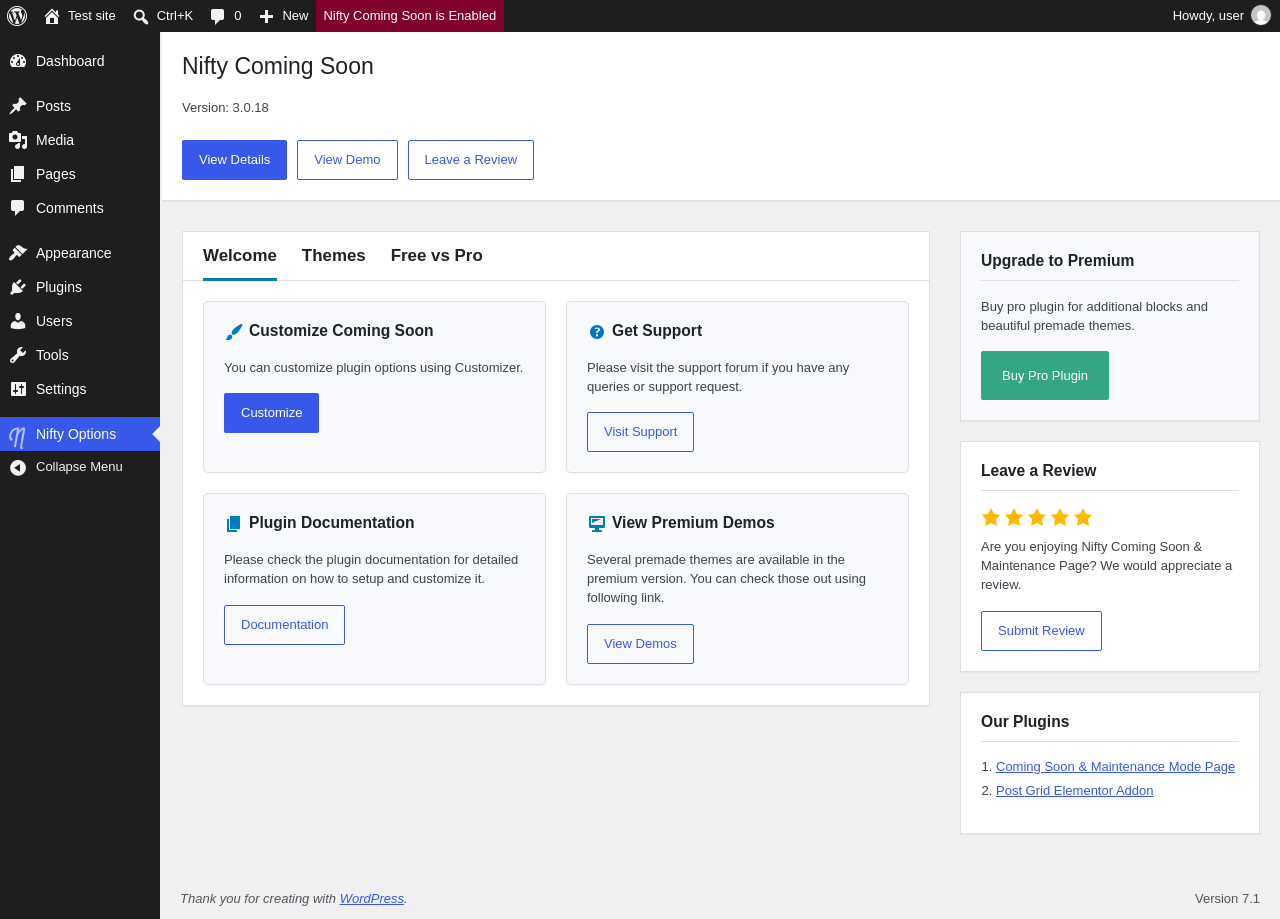Switch to the Welcome tab
The image size is (1280, 919).
[x=240, y=256]
